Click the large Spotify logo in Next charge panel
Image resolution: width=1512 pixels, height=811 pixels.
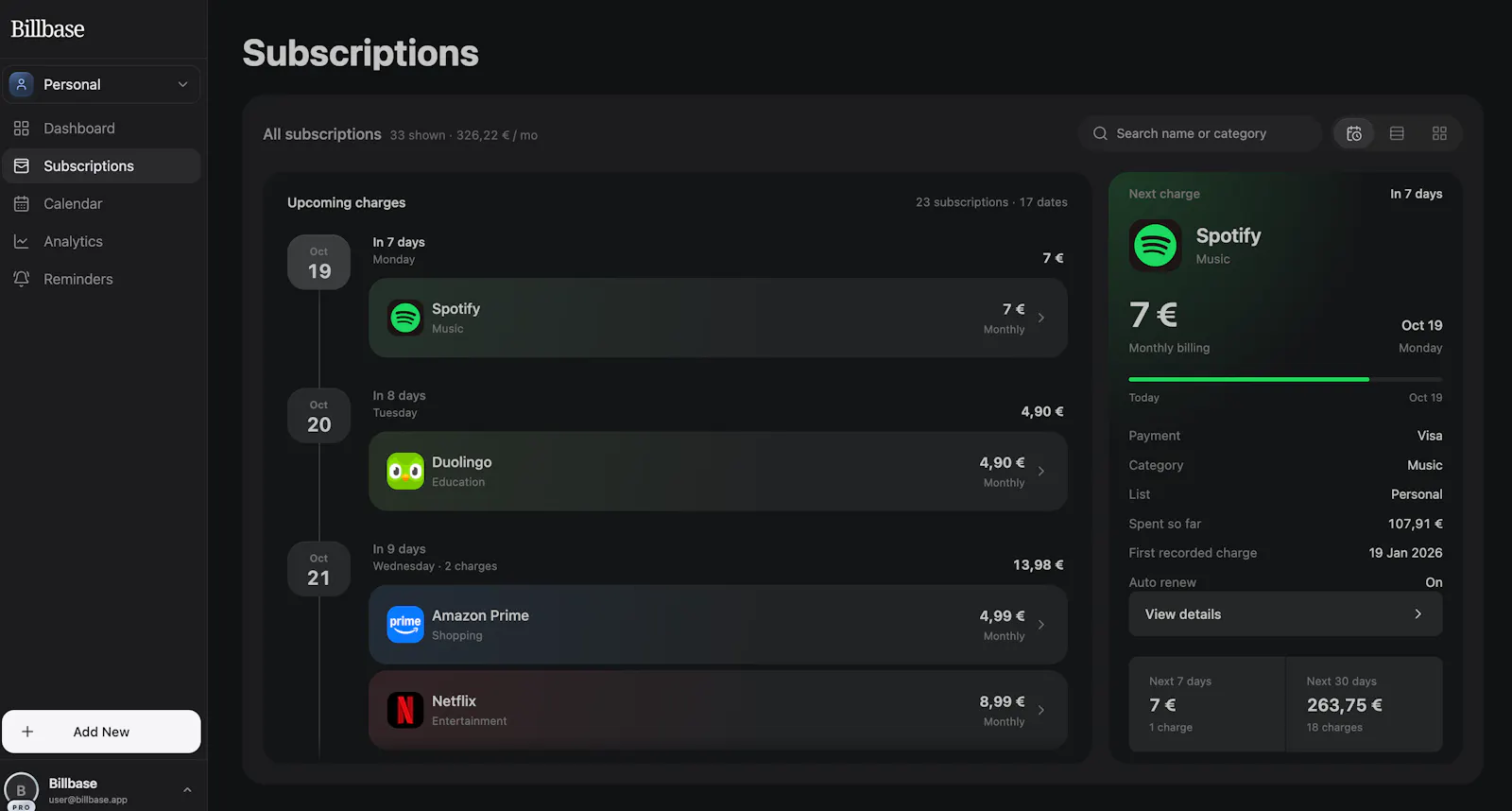coord(1155,245)
